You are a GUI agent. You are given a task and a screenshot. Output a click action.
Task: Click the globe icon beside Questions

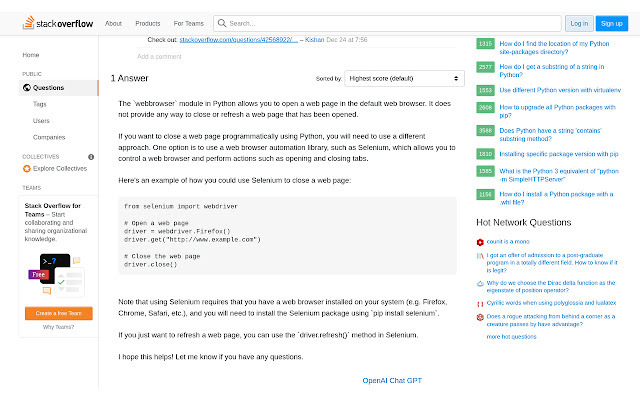pos(26,88)
